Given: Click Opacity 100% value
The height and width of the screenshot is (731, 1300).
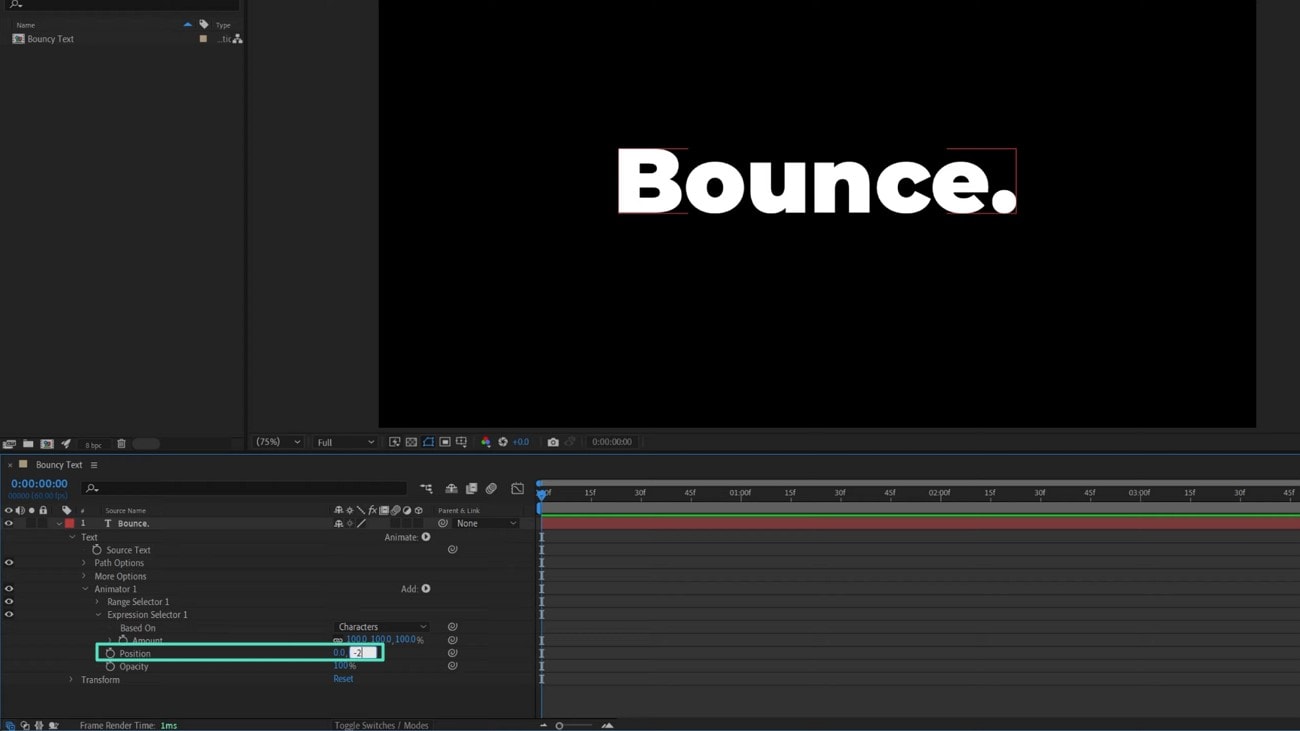Looking at the screenshot, I should [x=344, y=666].
